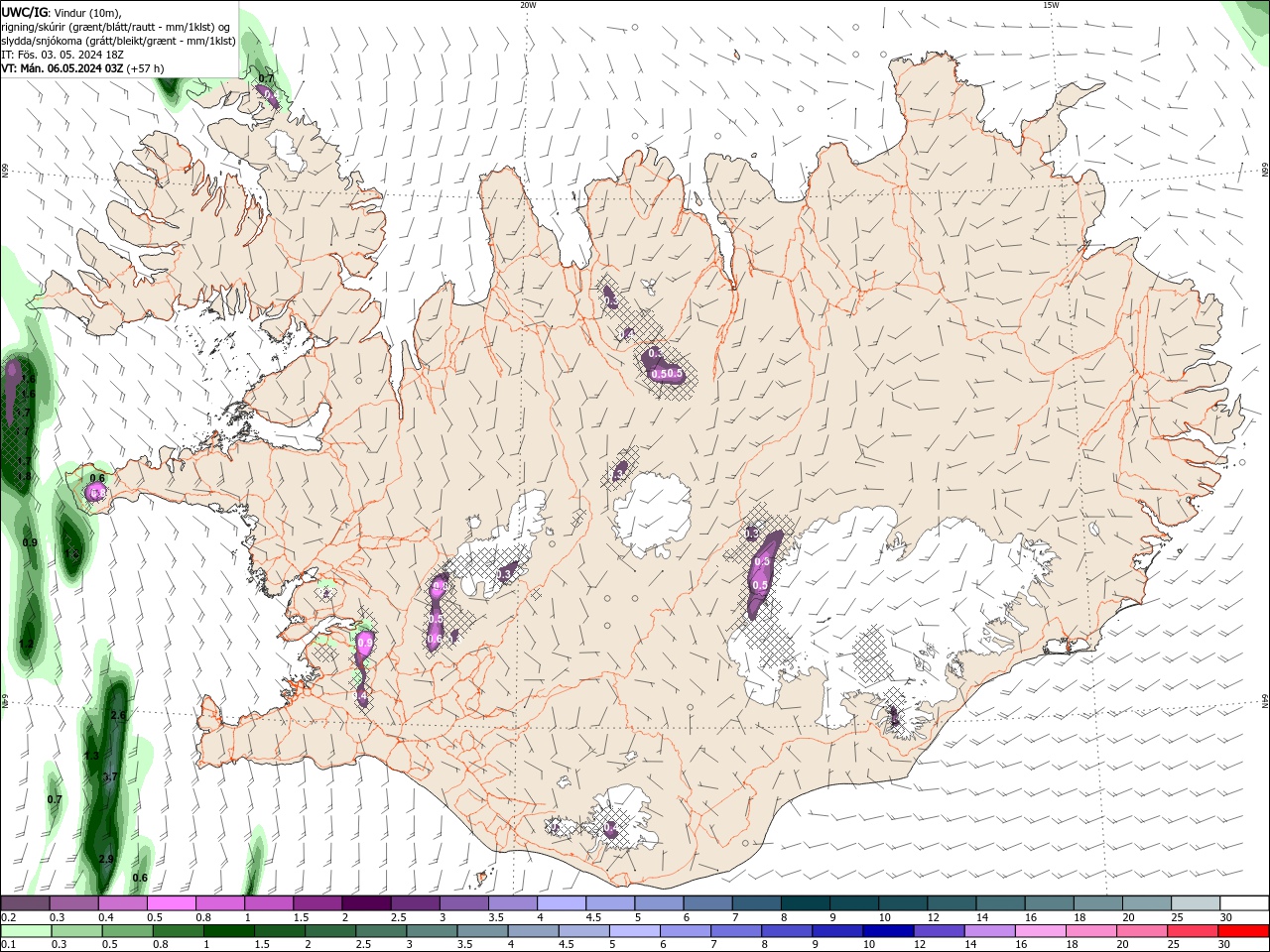The image size is (1270, 952).
Task: Click the initial time line 'IT: Fös. 03. 05. 2024 18Z'
Action: click(x=62, y=55)
